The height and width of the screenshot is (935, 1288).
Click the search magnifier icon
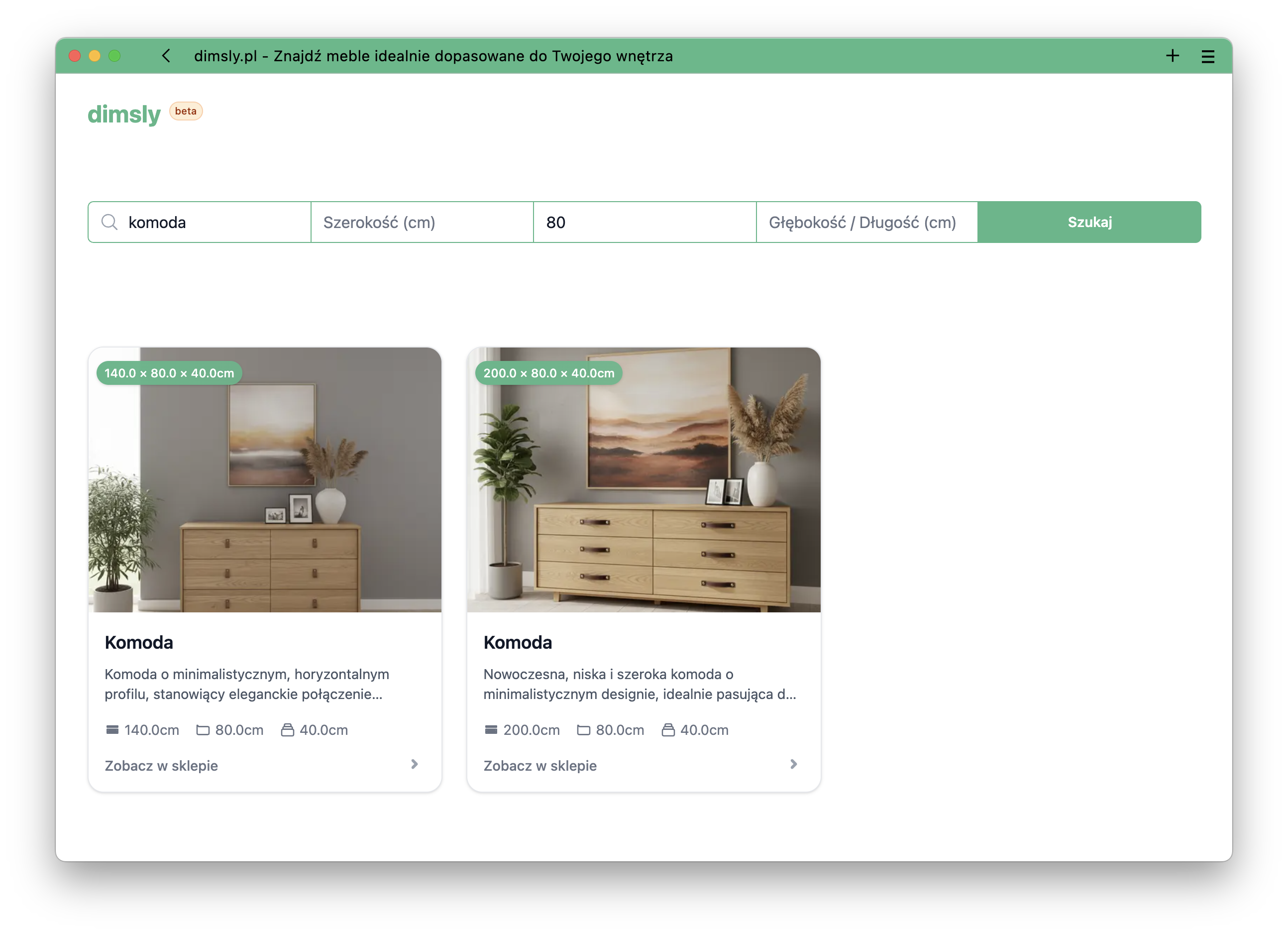(x=109, y=222)
